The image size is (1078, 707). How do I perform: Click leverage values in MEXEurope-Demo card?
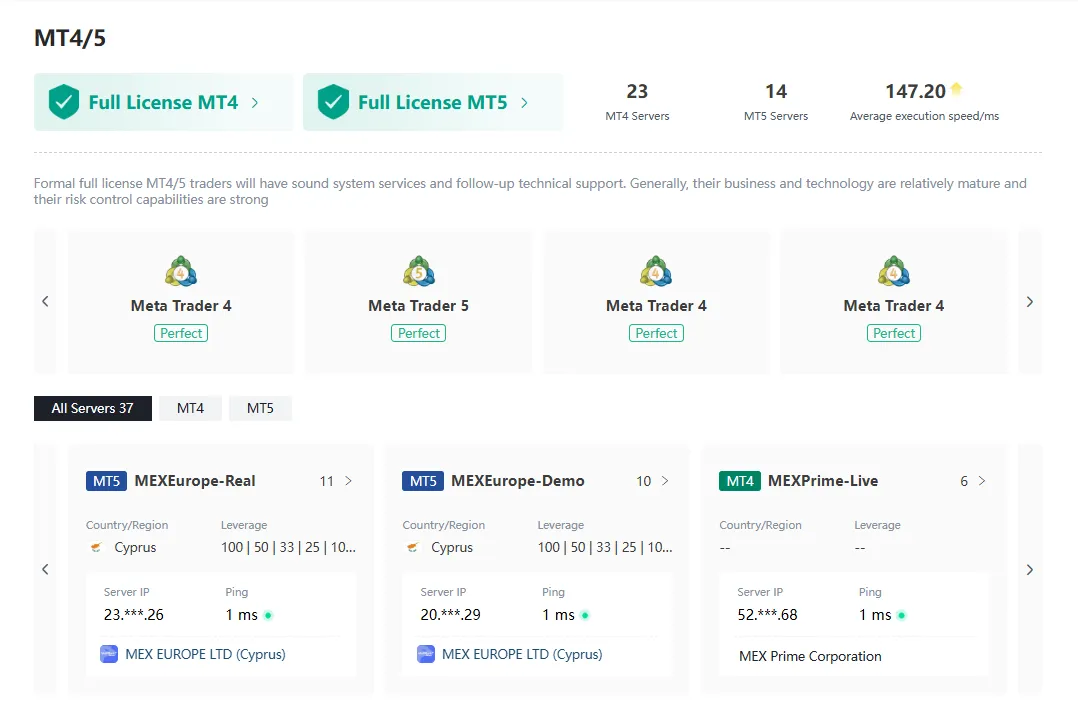pyautogui.click(x=605, y=547)
